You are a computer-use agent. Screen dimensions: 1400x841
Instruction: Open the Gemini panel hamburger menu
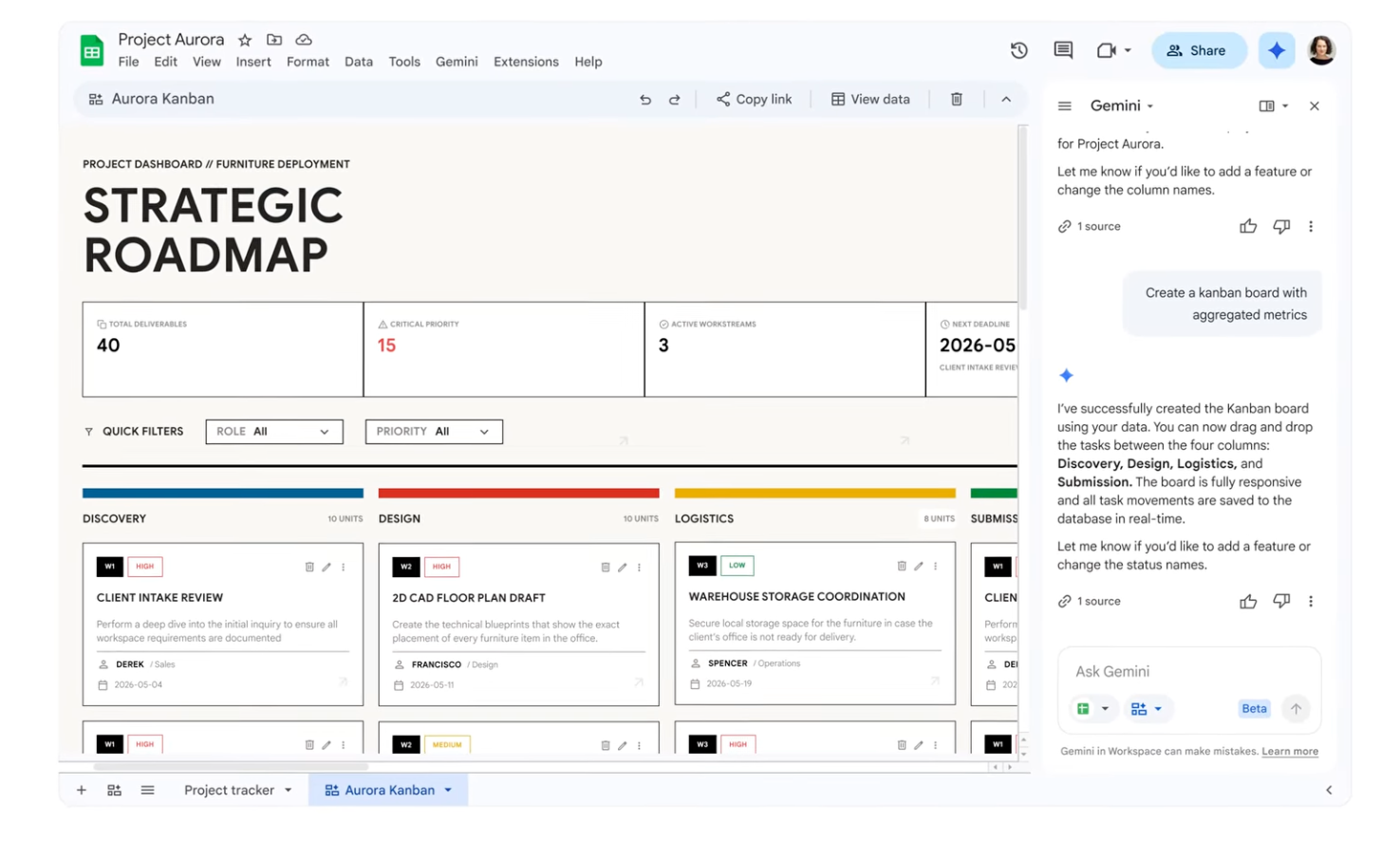coord(1065,106)
